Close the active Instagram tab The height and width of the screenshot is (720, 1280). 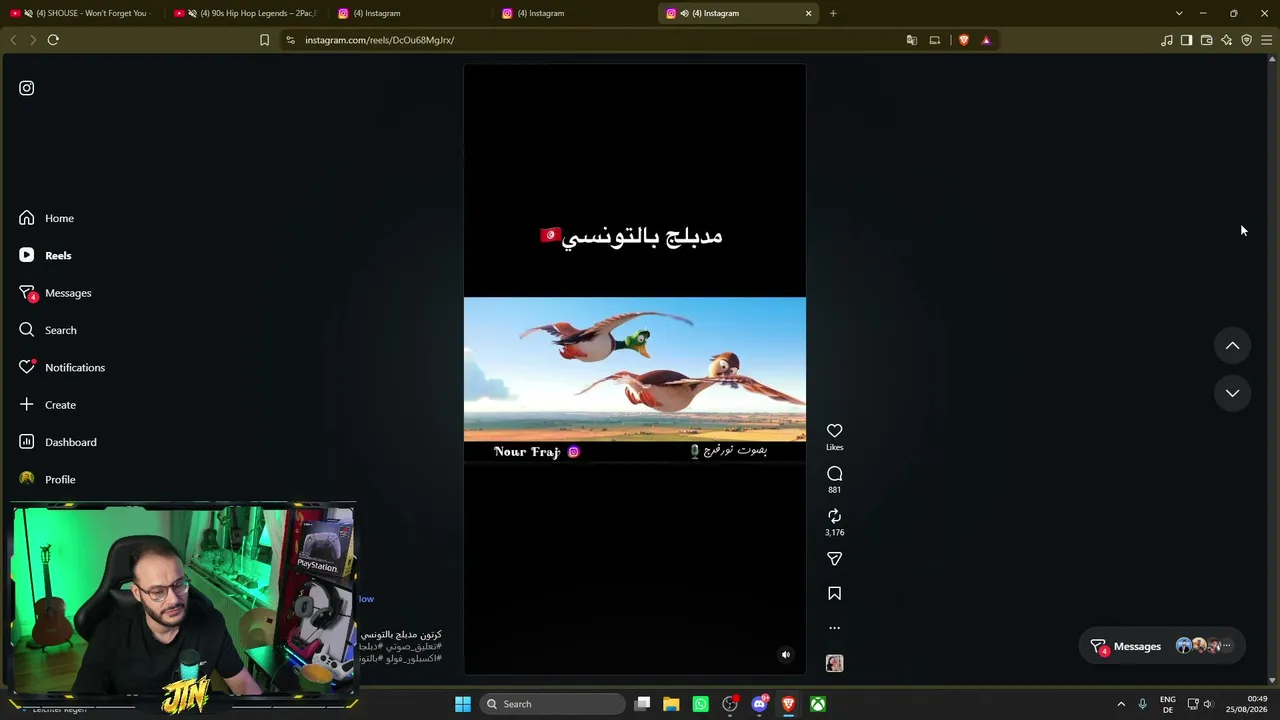(x=809, y=13)
